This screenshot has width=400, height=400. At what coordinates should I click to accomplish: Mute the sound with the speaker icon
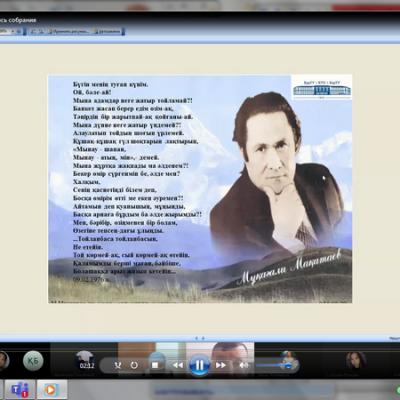(244, 365)
